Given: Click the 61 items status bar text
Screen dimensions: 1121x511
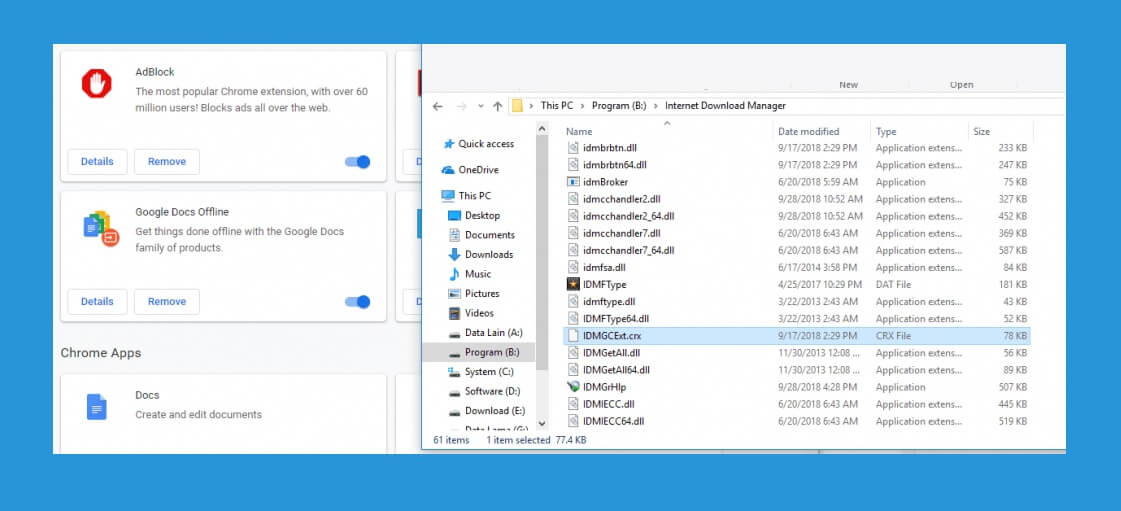Looking at the screenshot, I should pos(452,440).
